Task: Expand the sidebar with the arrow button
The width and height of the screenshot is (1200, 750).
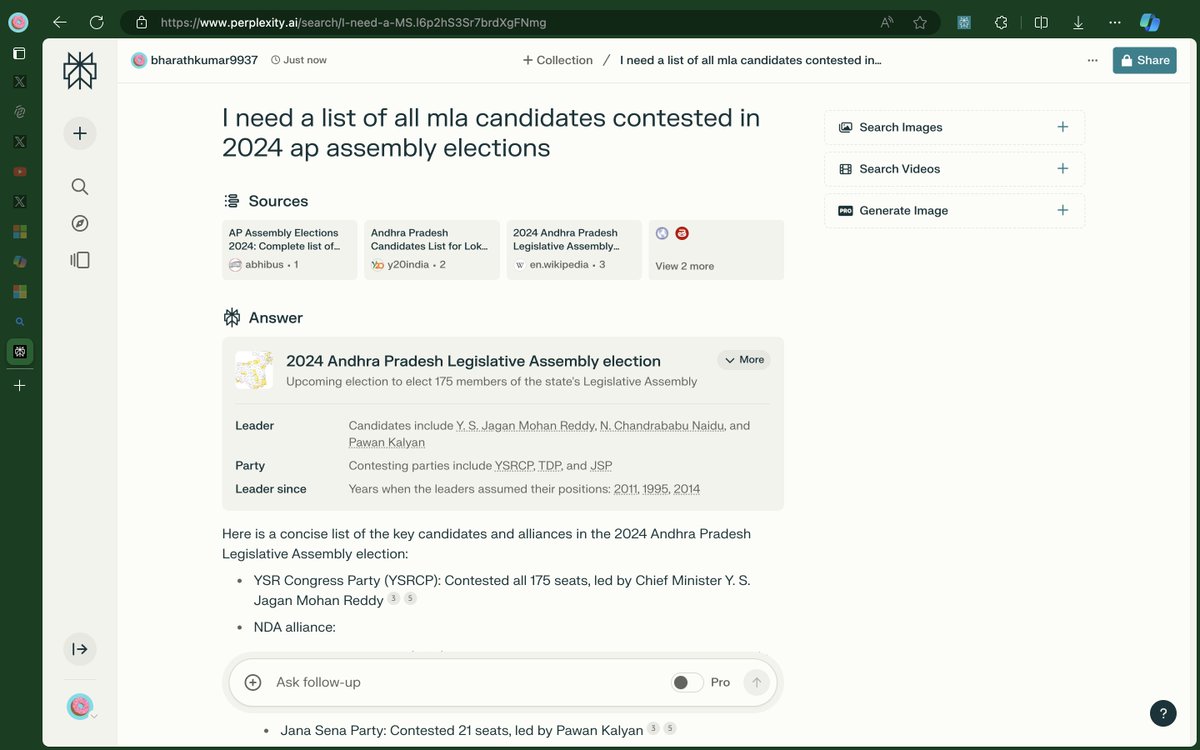Action: click(80, 649)
